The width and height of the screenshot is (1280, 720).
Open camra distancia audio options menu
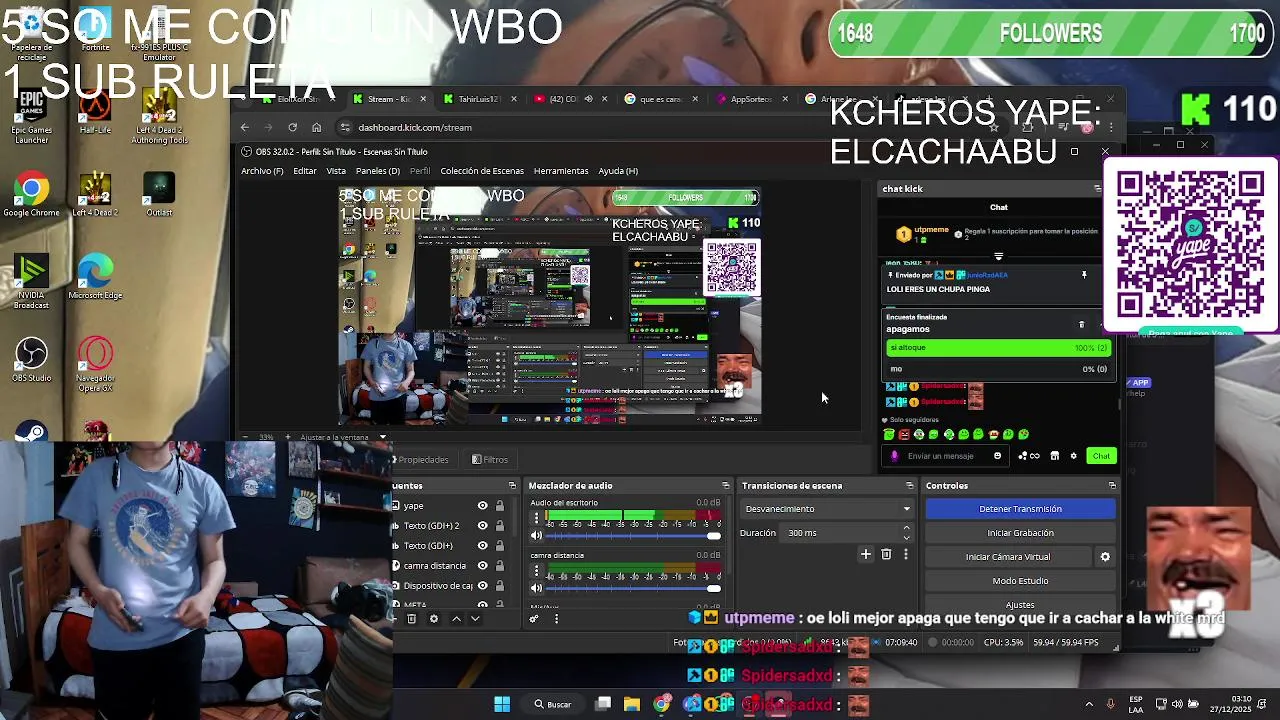pos(536,571)
